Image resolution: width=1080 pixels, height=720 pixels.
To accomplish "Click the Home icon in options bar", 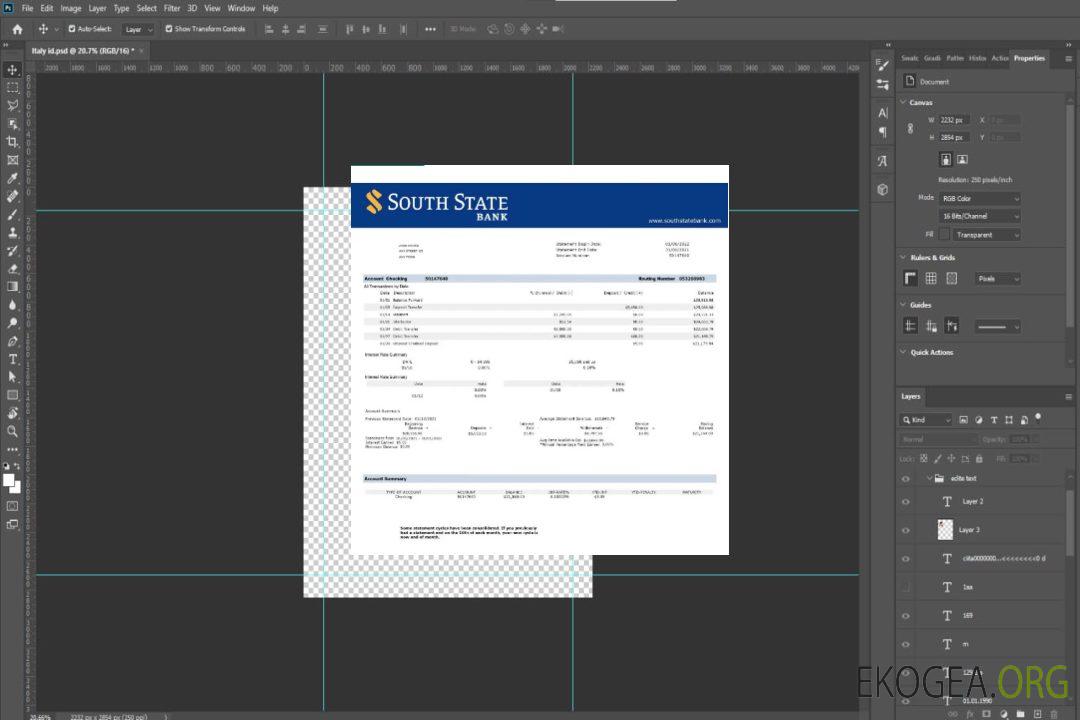I will (x=17, y=29).
